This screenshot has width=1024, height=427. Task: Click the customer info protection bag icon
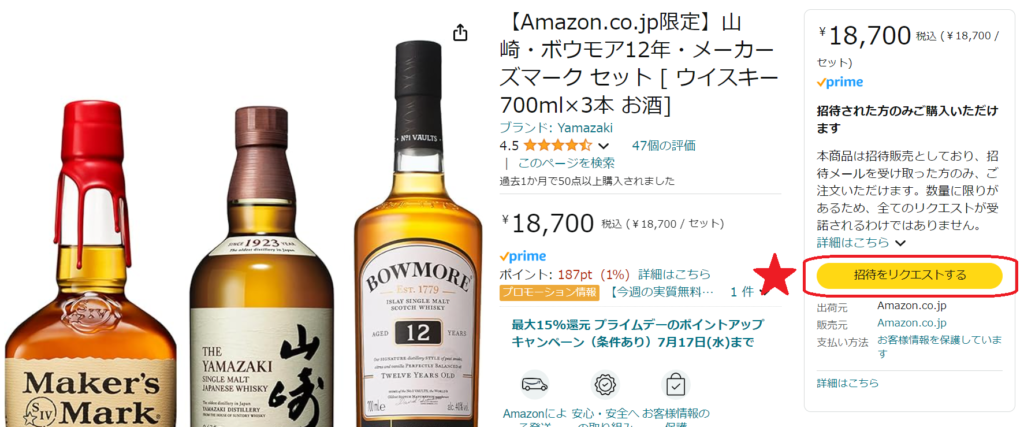pos(675,385)
